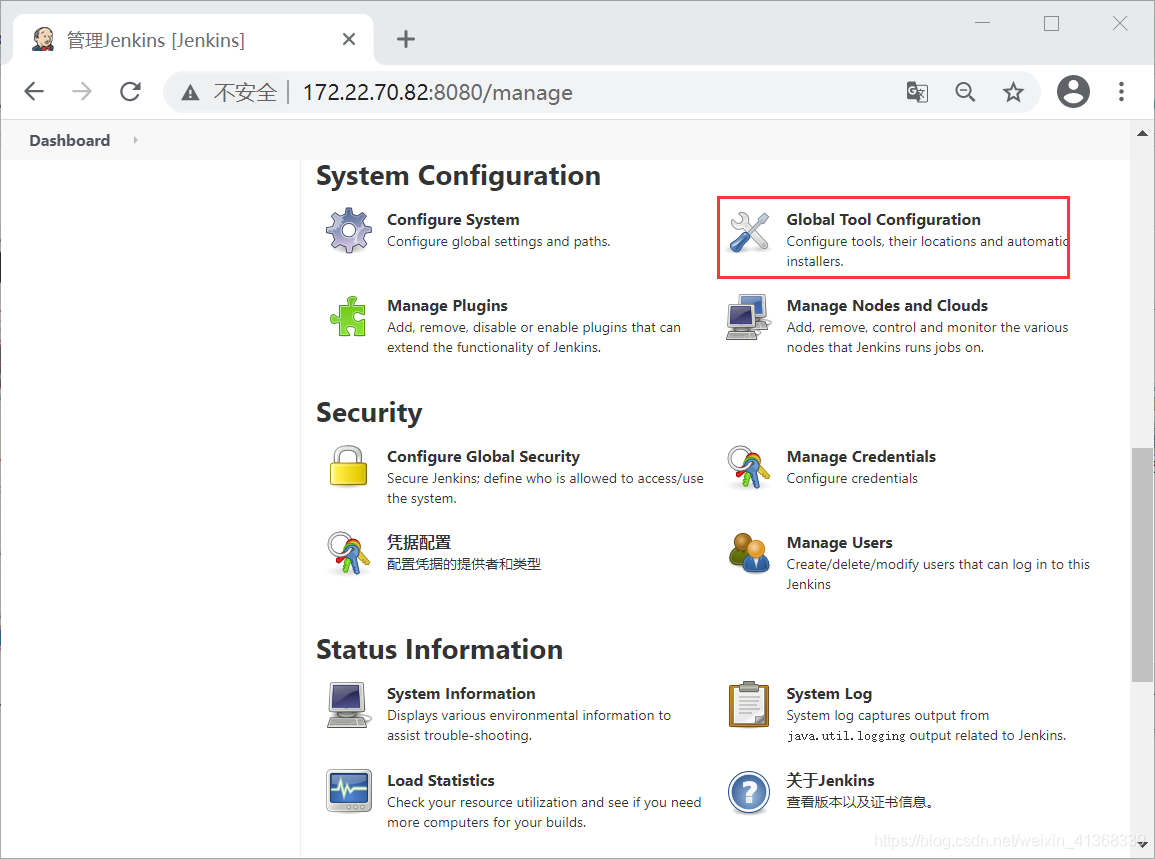This screenshot has width=1155, height=859.
Task: Click the Manage Plugins puzzle piece icon
Action: pos(348,317)
